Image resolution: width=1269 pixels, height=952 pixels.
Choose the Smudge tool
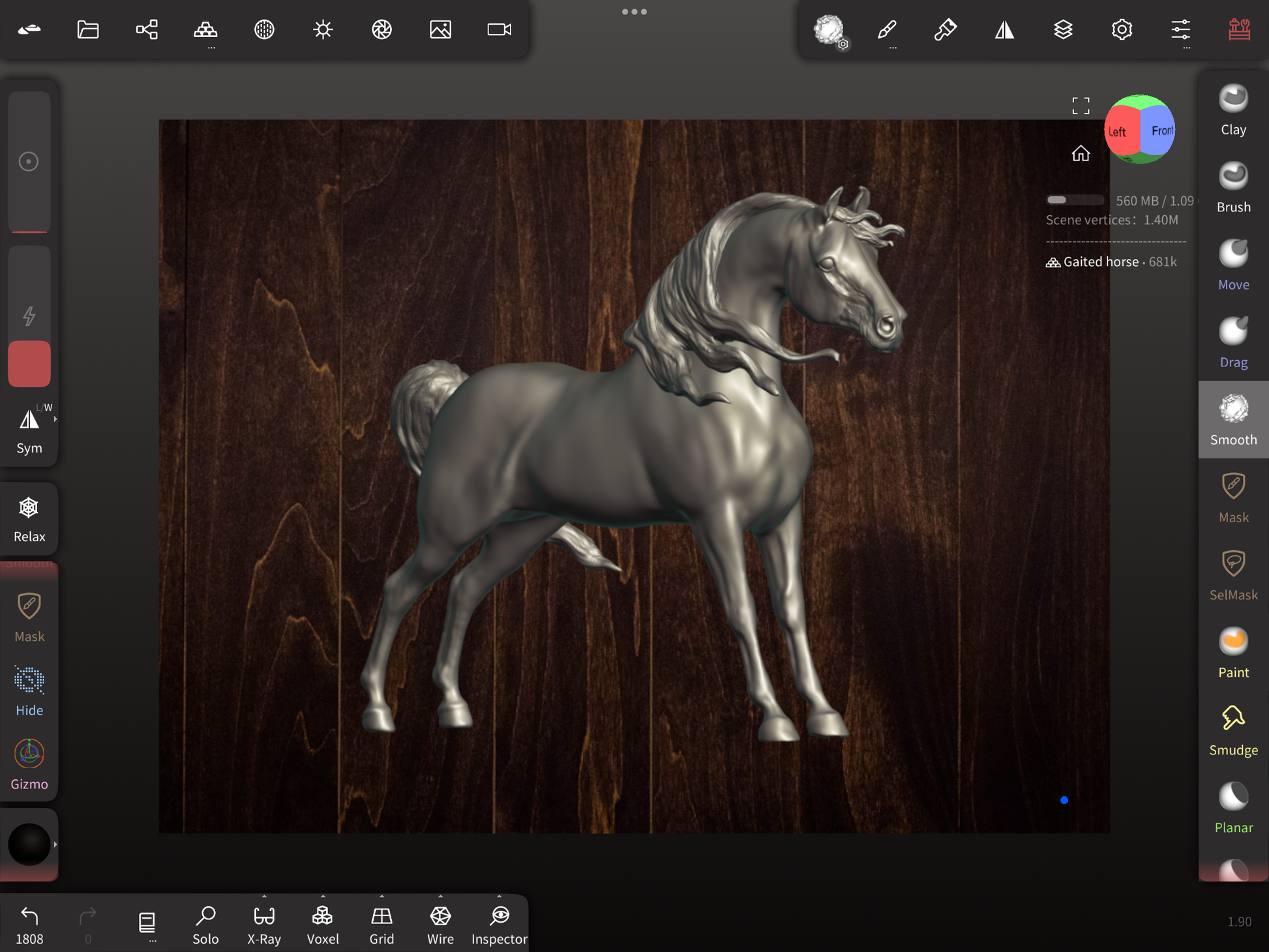pyautogui.click(x=1232, y=731)
